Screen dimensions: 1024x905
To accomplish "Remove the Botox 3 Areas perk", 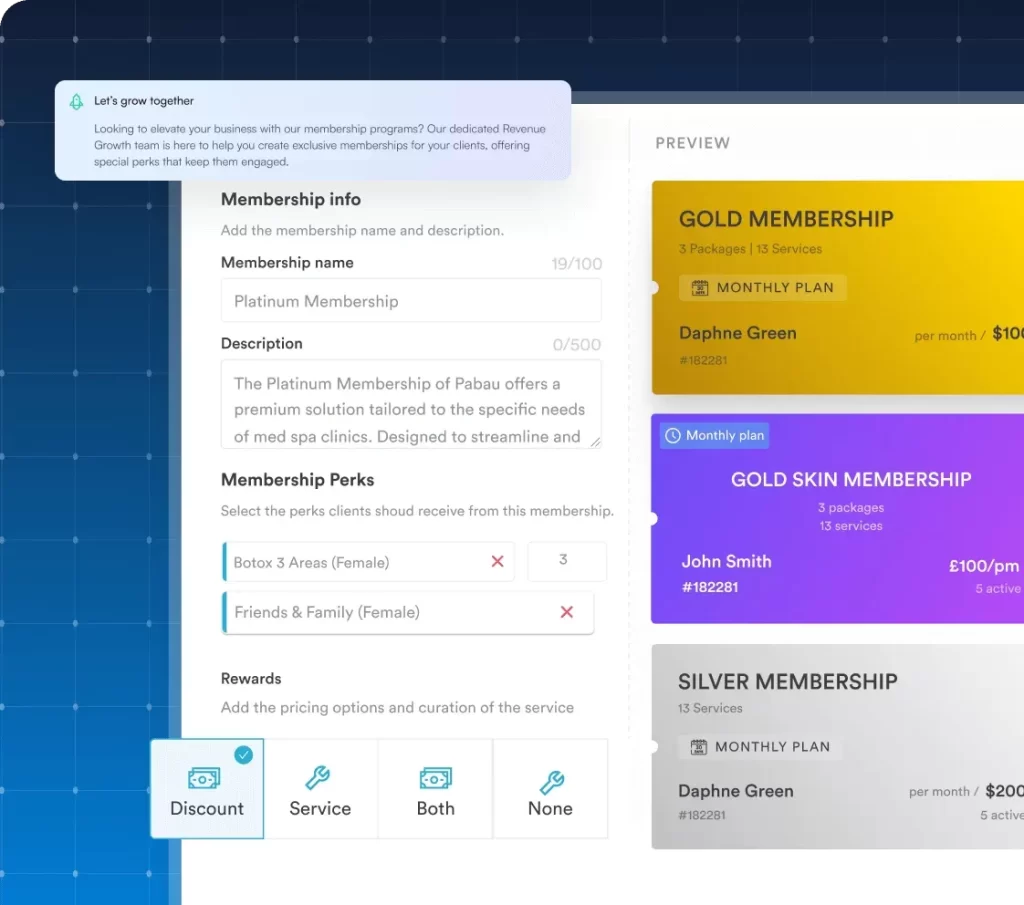I will (x=497, y=561).
